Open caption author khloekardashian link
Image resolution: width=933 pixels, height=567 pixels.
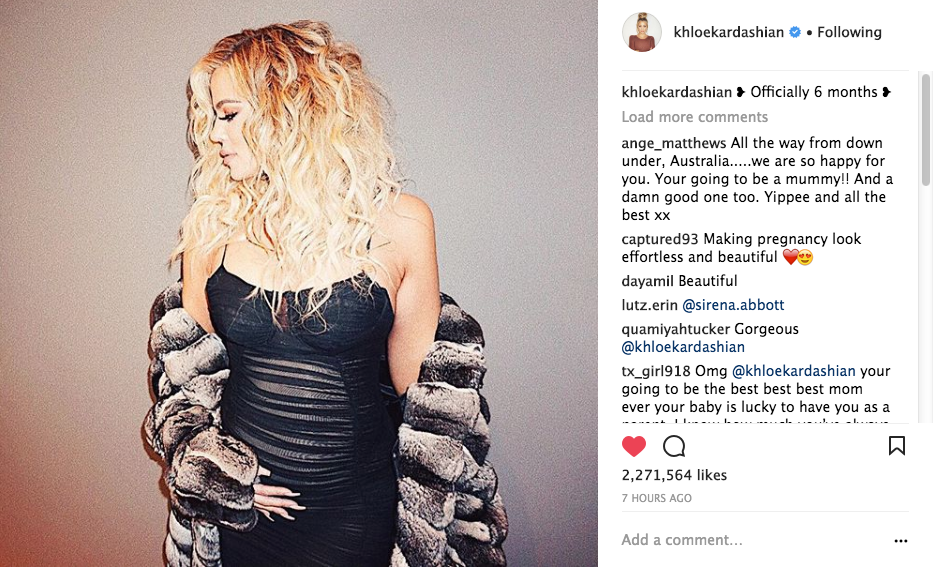point(677,92)
